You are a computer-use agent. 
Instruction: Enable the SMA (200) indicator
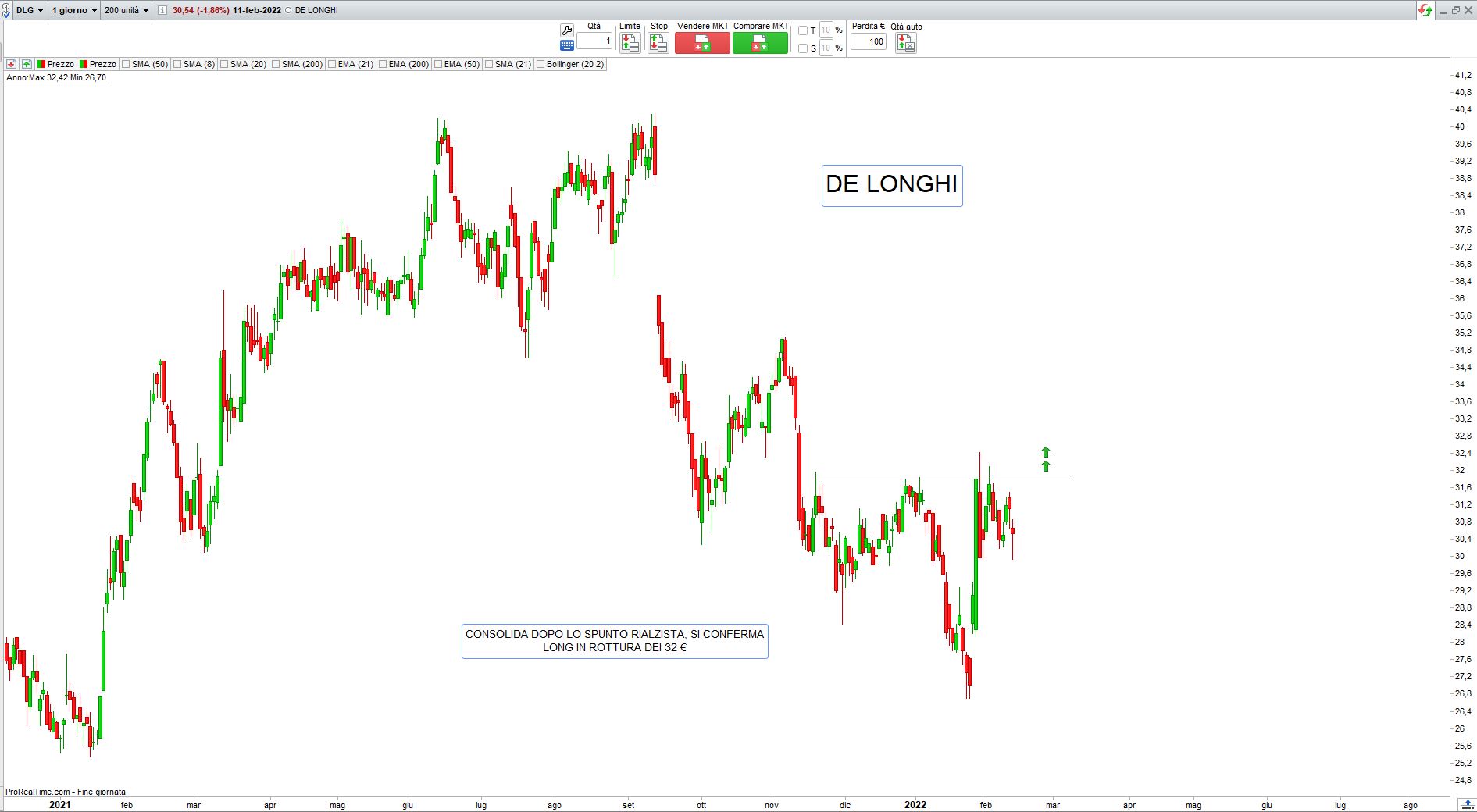click(x=276, y=64)
